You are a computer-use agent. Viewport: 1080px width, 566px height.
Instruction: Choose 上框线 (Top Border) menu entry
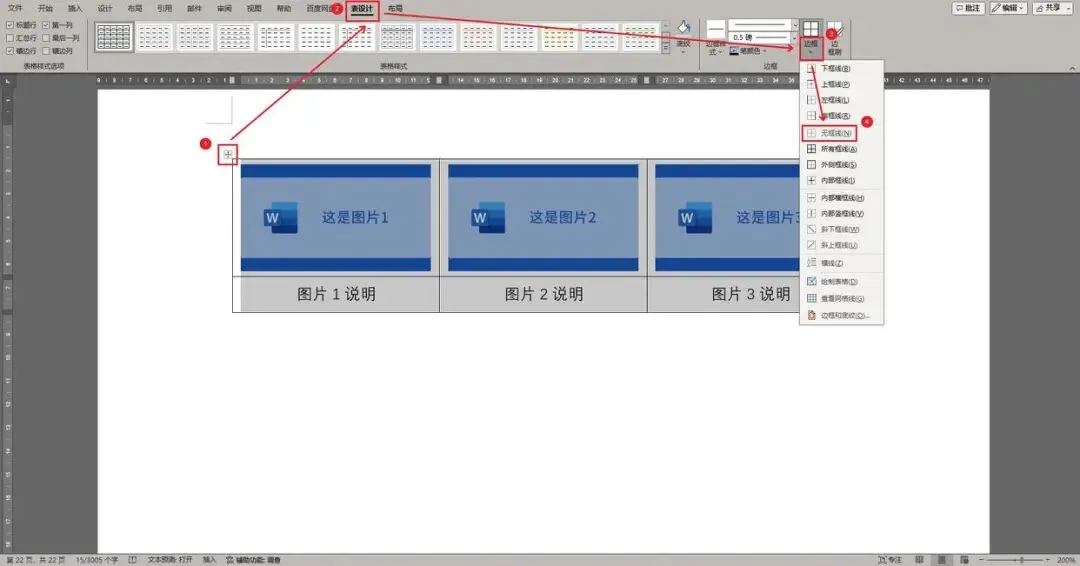click(835, 84)
